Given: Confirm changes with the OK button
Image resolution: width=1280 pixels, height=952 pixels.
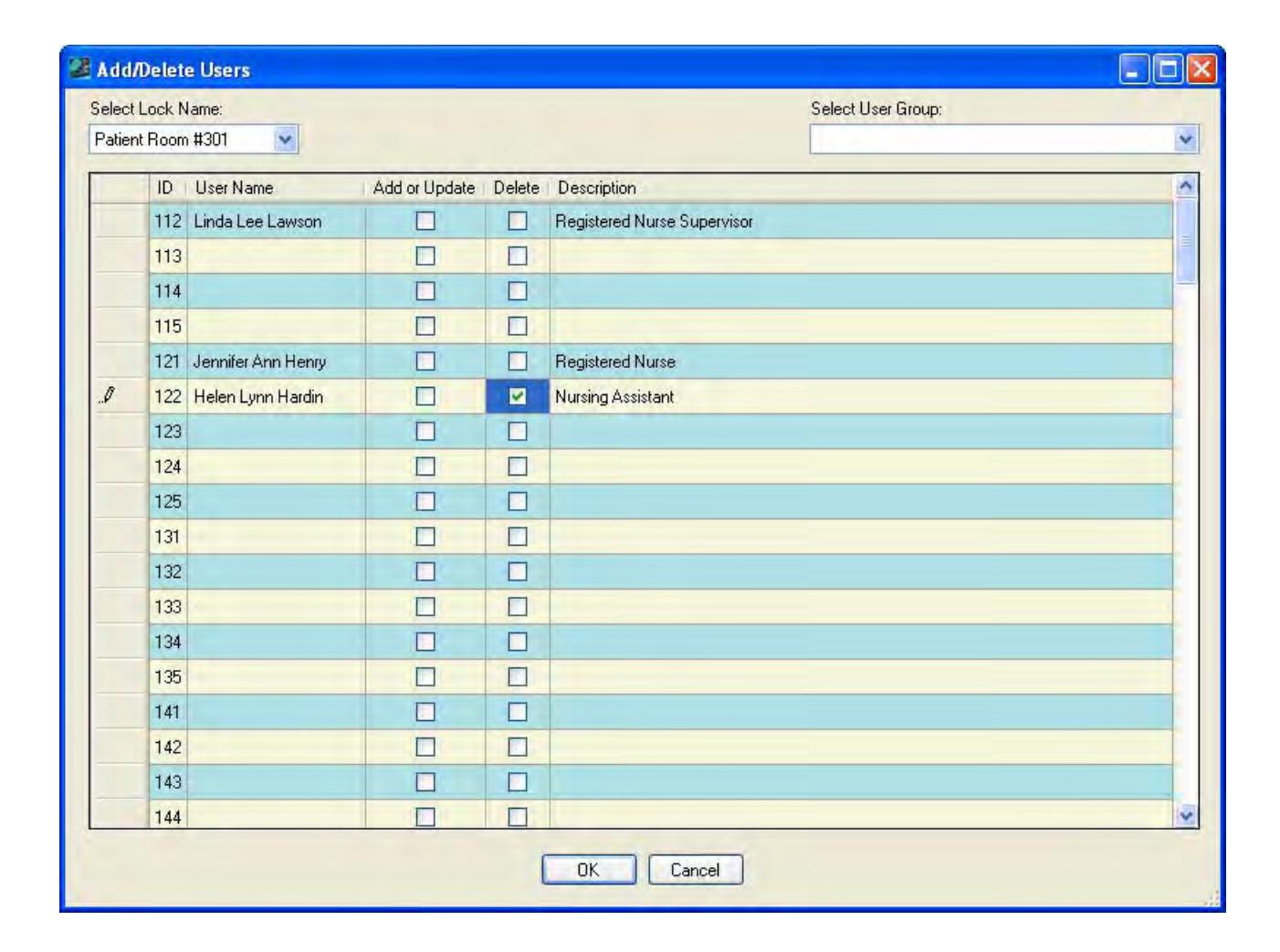Looking at the screenshot, I should tap(589, 870).
